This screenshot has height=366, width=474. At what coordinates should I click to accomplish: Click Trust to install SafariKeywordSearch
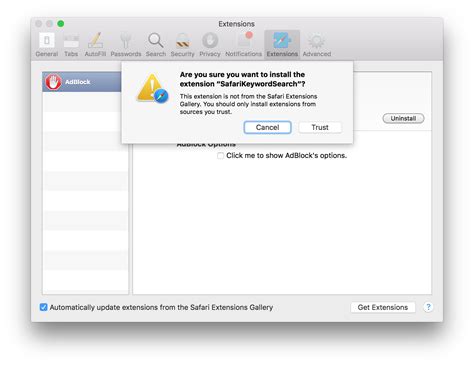point(320,127)
